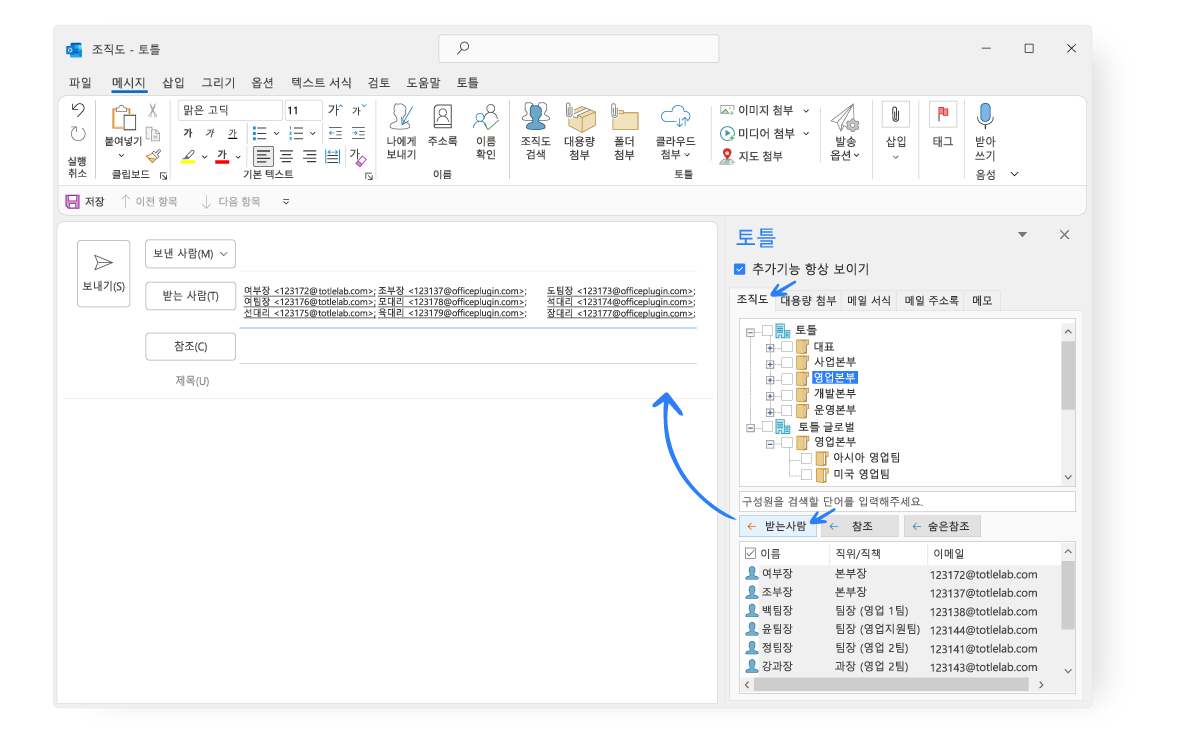
Task: Expand the 운영본부 tree node
Action: 770,410
